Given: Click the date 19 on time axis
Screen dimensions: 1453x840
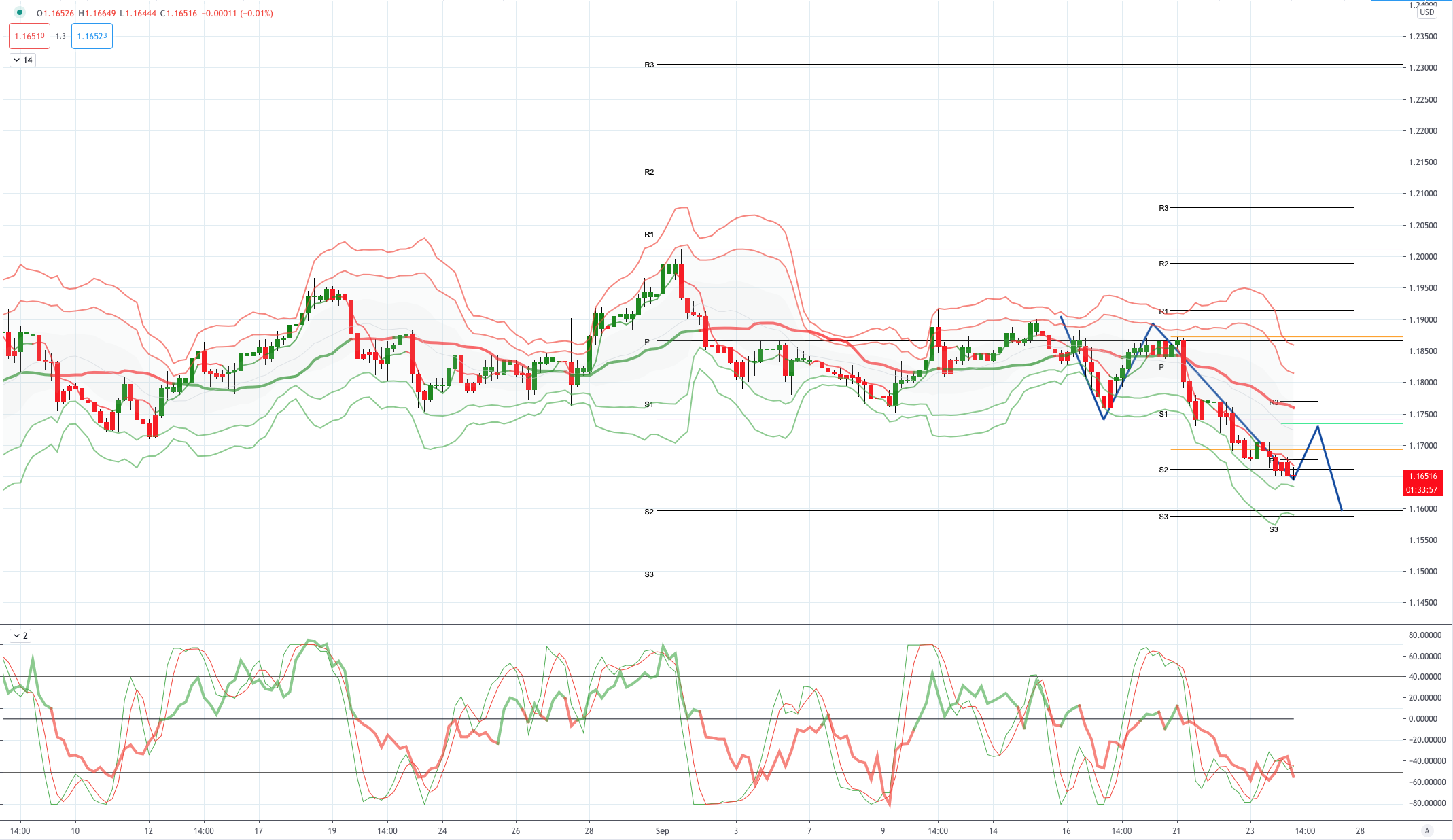Looking at the screenshot, I should [332, 830].
